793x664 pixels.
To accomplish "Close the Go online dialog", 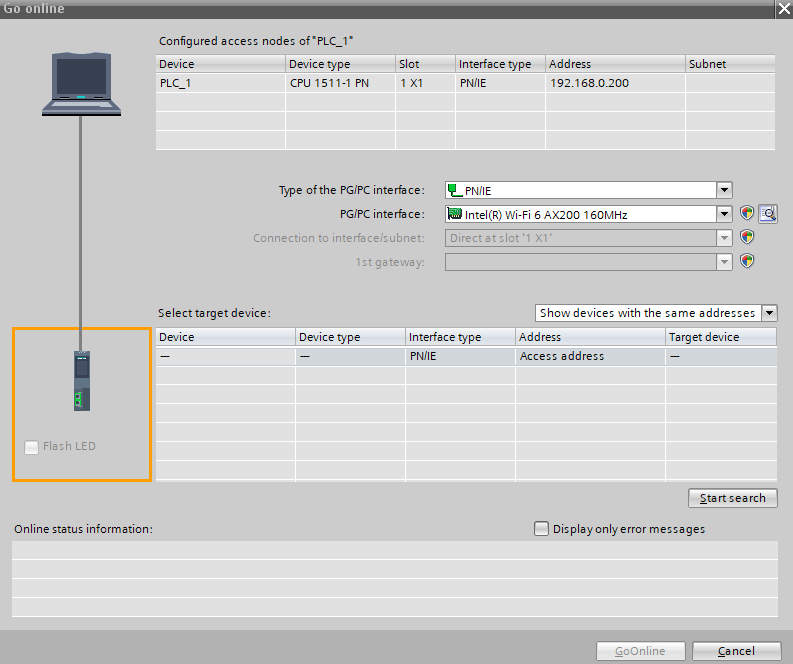I will tap(781, 8).
